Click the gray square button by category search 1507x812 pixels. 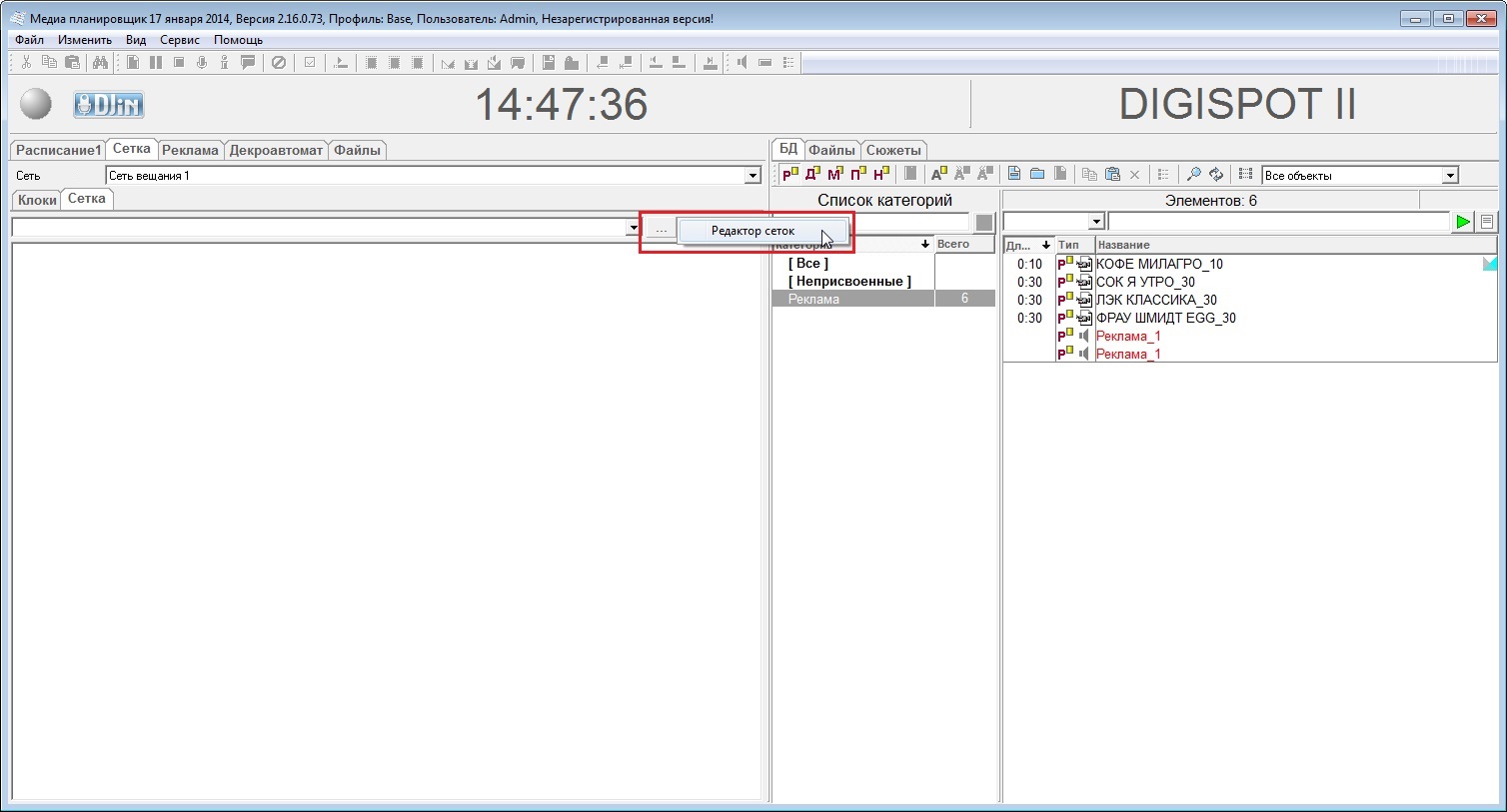click(x=984, y=223)
